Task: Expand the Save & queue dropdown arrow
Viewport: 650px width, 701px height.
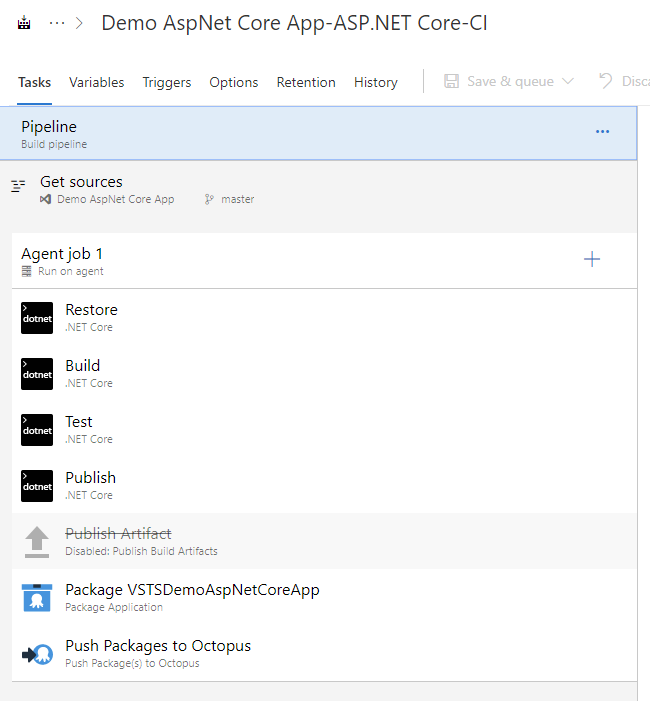Action: click(x=567, y=81)
